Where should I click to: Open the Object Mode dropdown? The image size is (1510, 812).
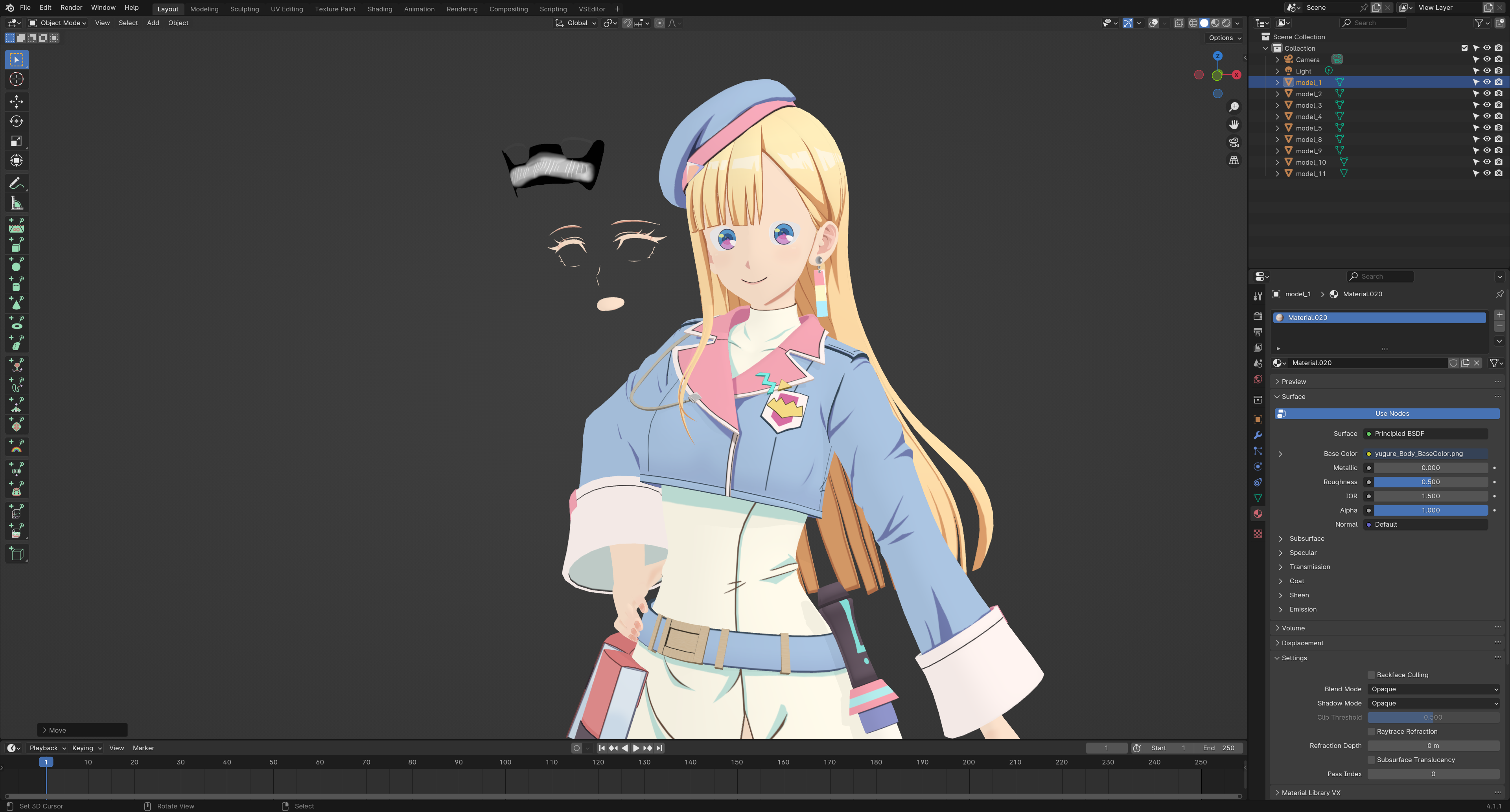tap(57, 24)
